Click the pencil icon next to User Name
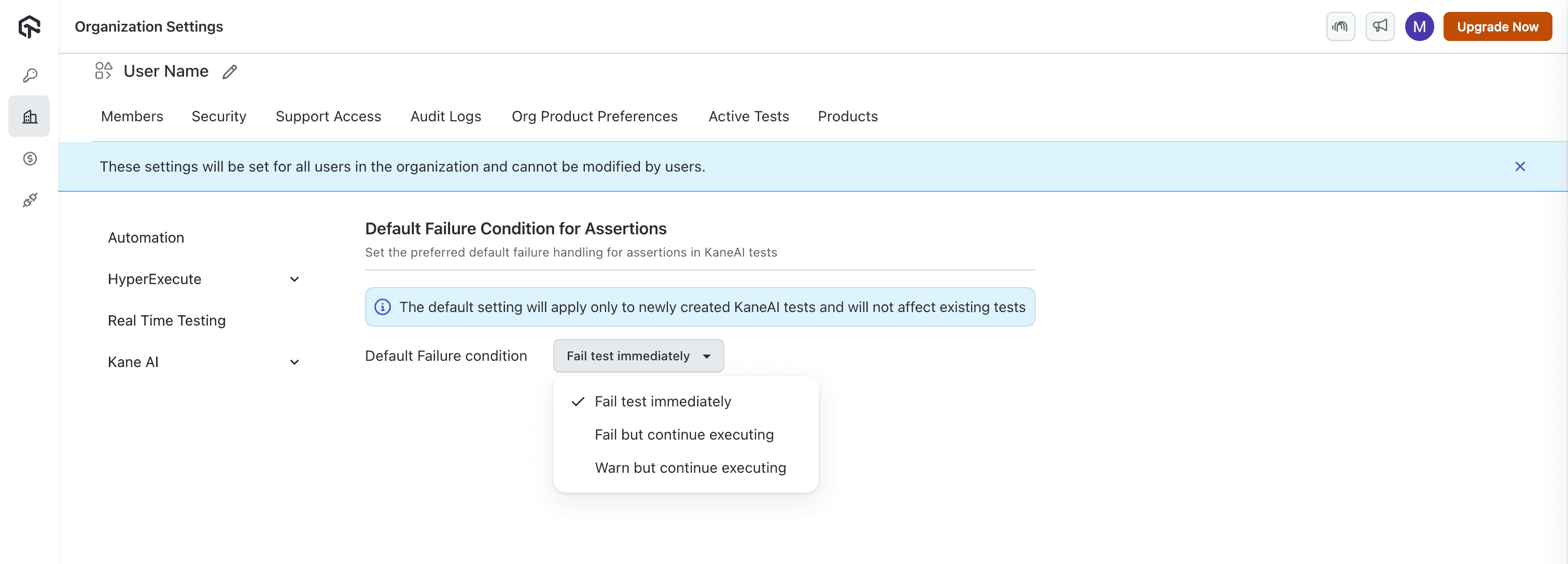This screenshot has width=1568, height=564. pos(230,72)
